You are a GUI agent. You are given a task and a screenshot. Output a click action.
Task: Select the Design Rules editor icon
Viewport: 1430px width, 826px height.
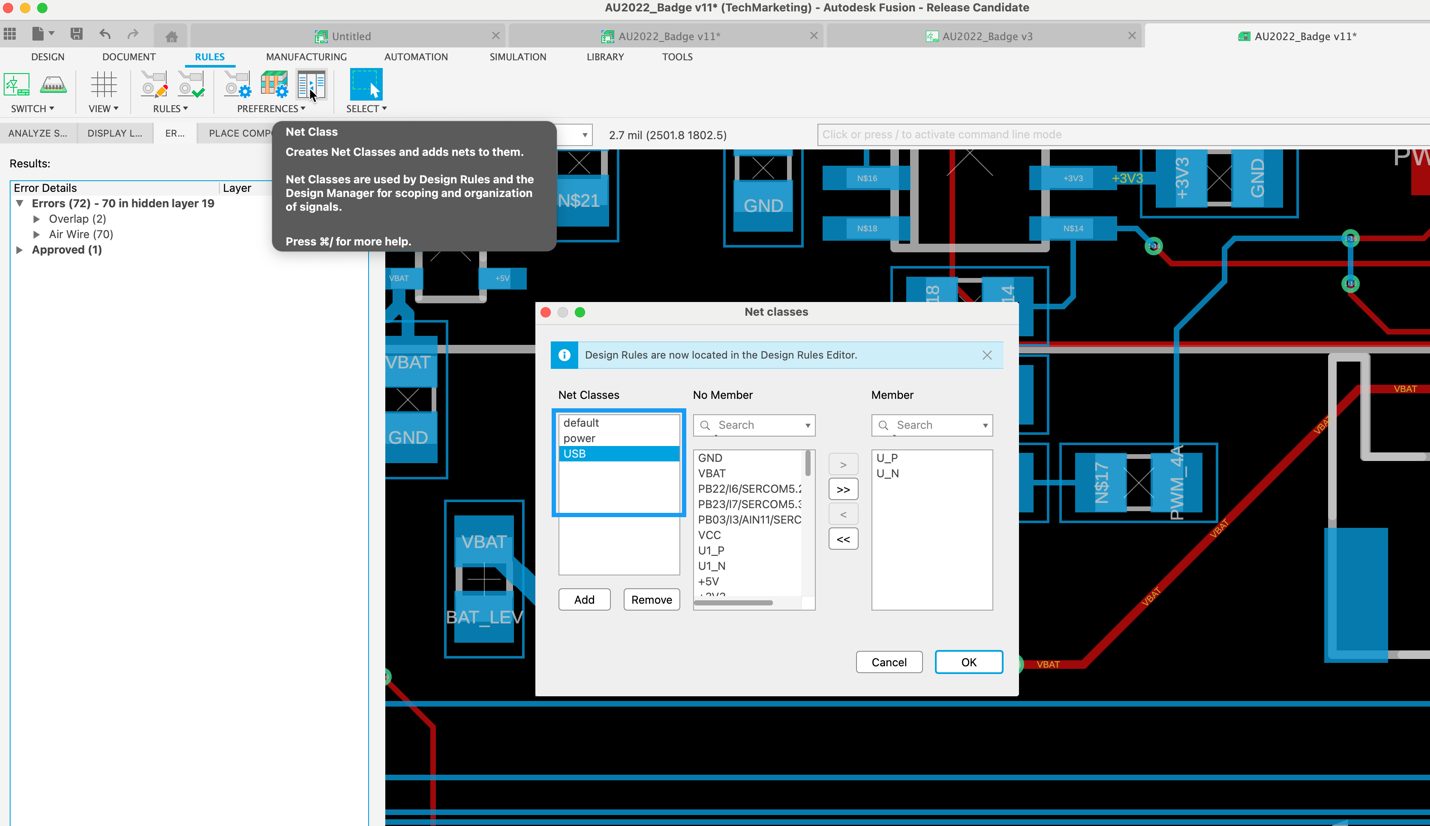click(153, 85)
